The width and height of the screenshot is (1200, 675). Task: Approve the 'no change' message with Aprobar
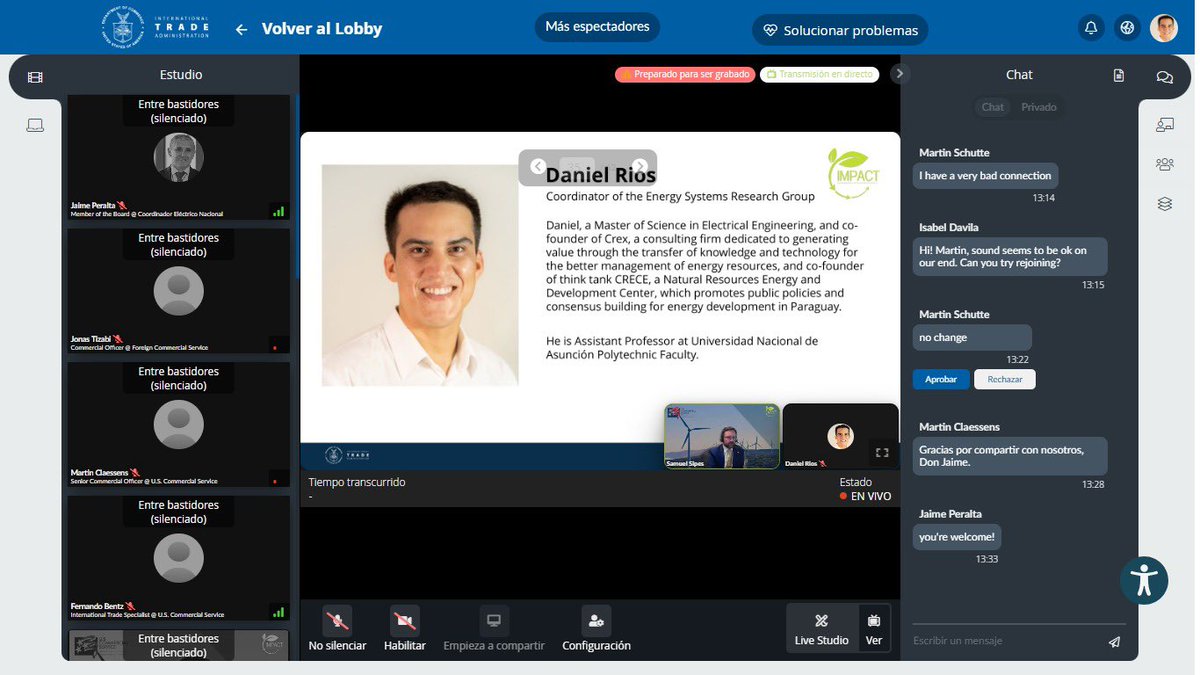pos(941,379)
